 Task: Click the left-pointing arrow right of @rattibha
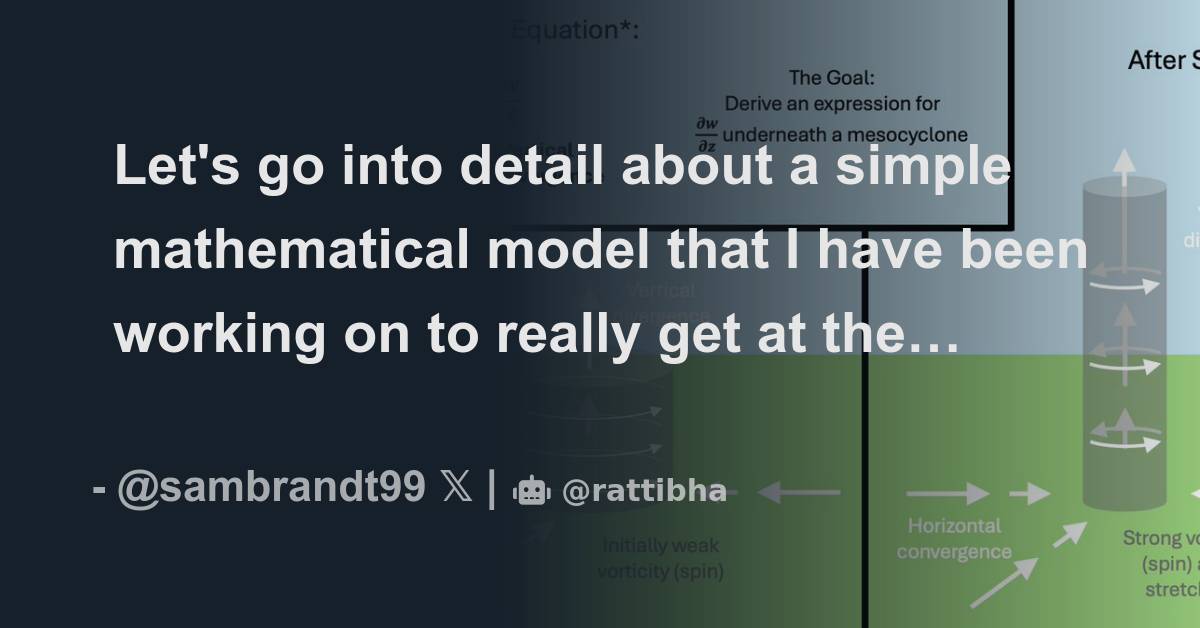pos(798,492)
